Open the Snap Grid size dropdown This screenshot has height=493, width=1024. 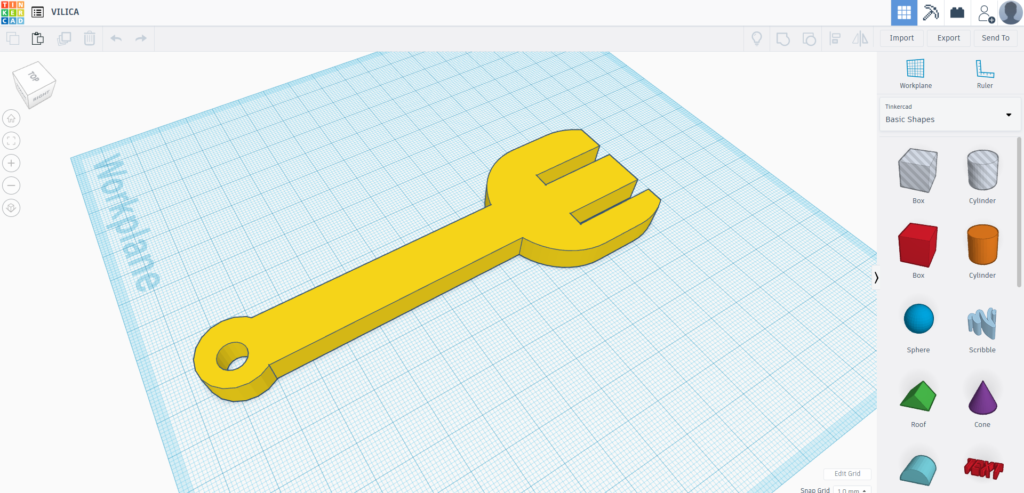click(x=850, y=490)
